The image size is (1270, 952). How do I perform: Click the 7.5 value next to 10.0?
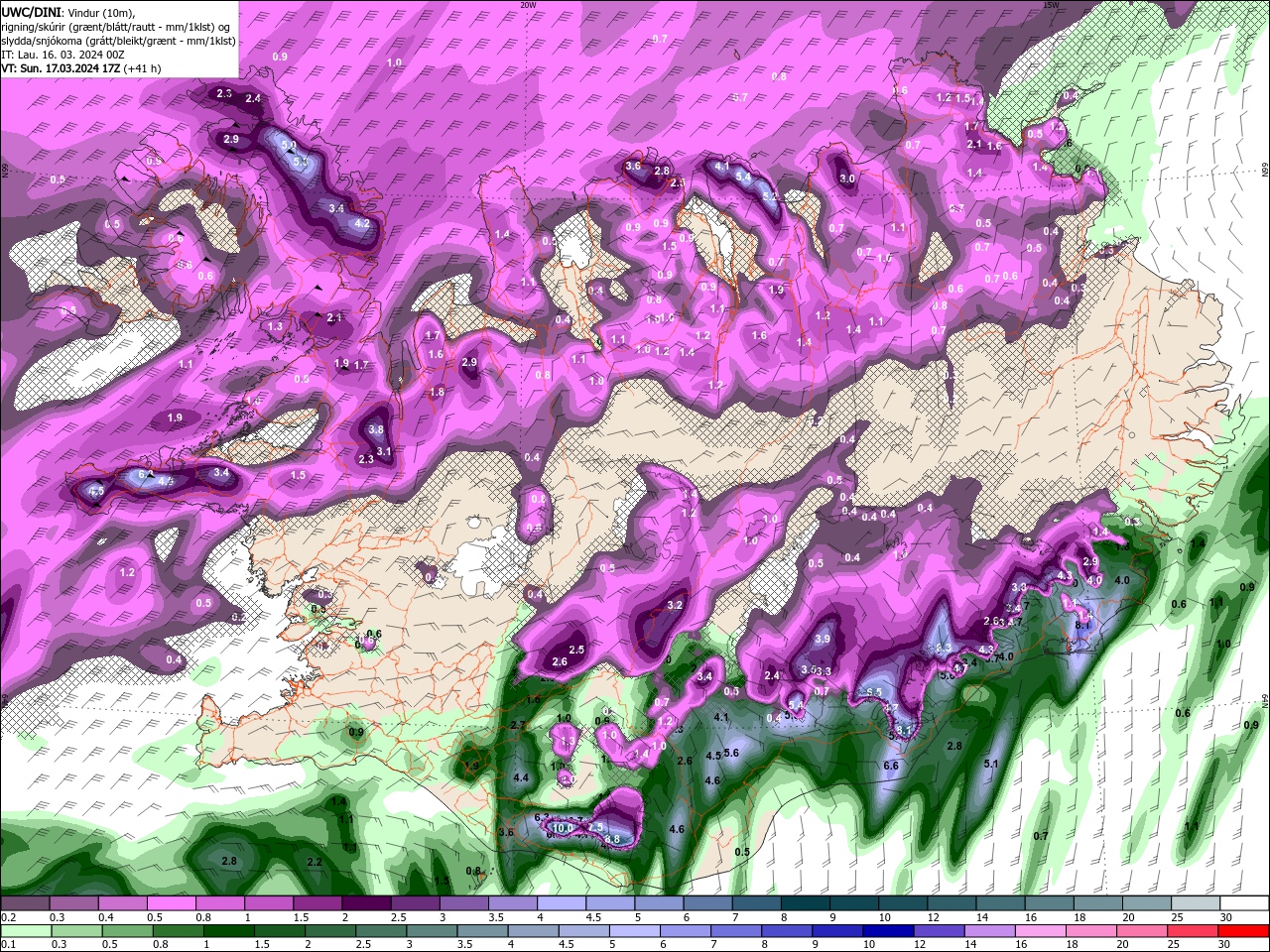tap(595, 827)
